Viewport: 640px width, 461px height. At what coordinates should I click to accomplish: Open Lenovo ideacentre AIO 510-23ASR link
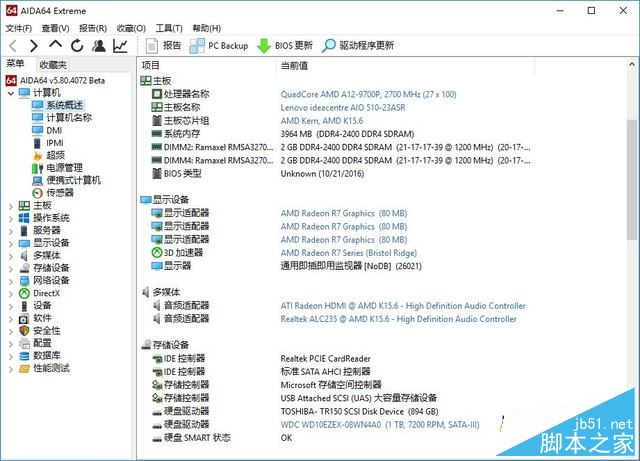(x=343, y=108)
